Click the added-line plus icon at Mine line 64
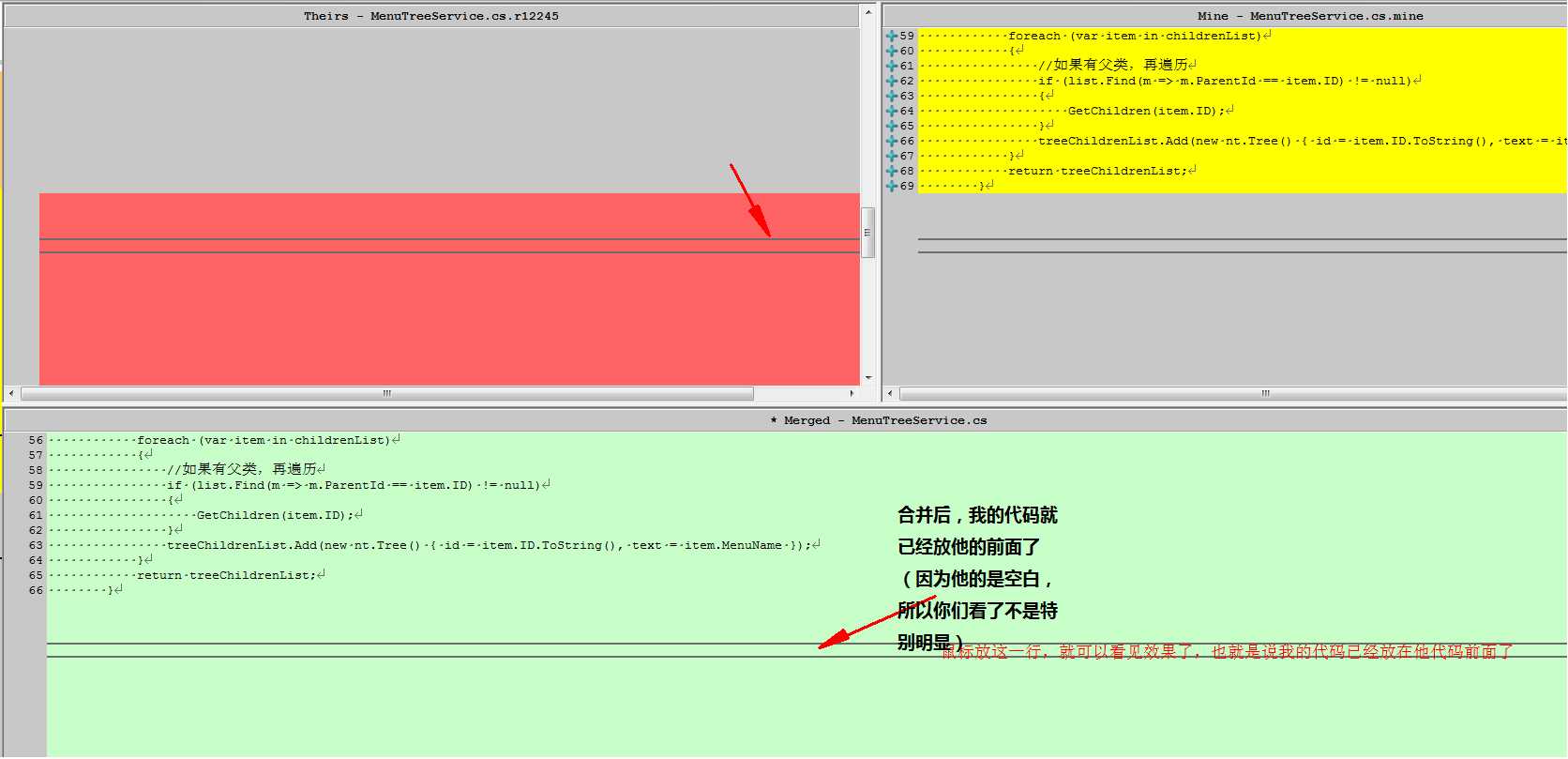This screenshot has width=1568, height=759. click(x=891, y=111)
